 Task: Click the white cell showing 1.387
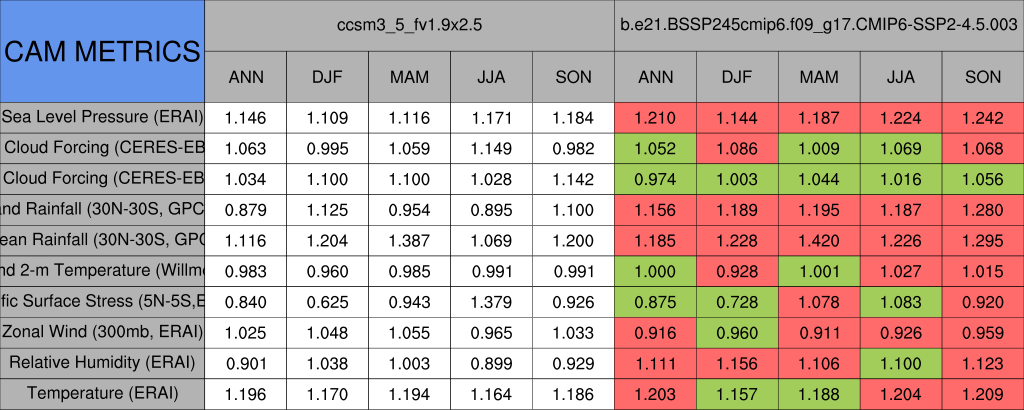click(409, 240)
